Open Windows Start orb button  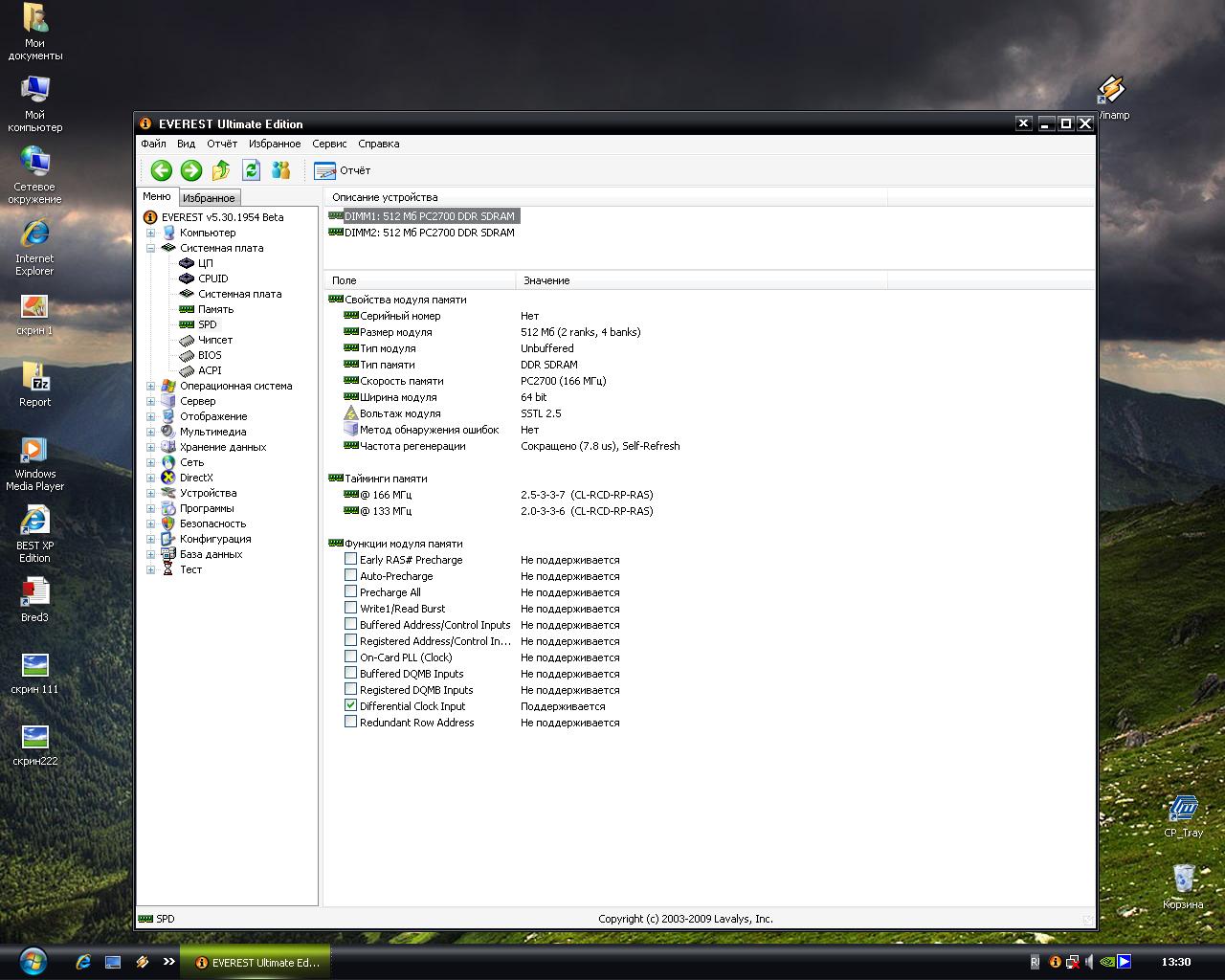click(x=33, y=961)
